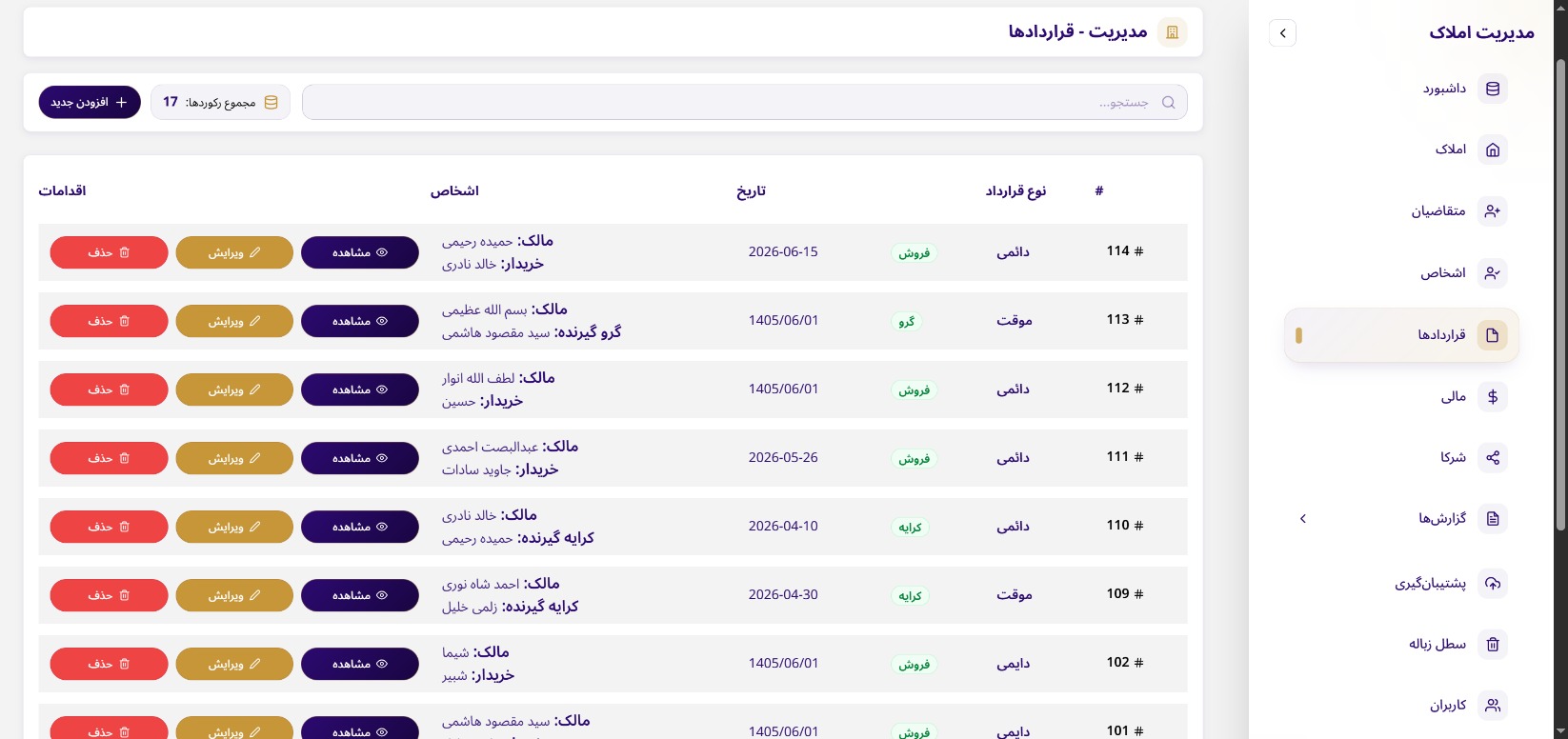View contract #109 with مشاهده
1568x739 pixels.
point(360,595)
